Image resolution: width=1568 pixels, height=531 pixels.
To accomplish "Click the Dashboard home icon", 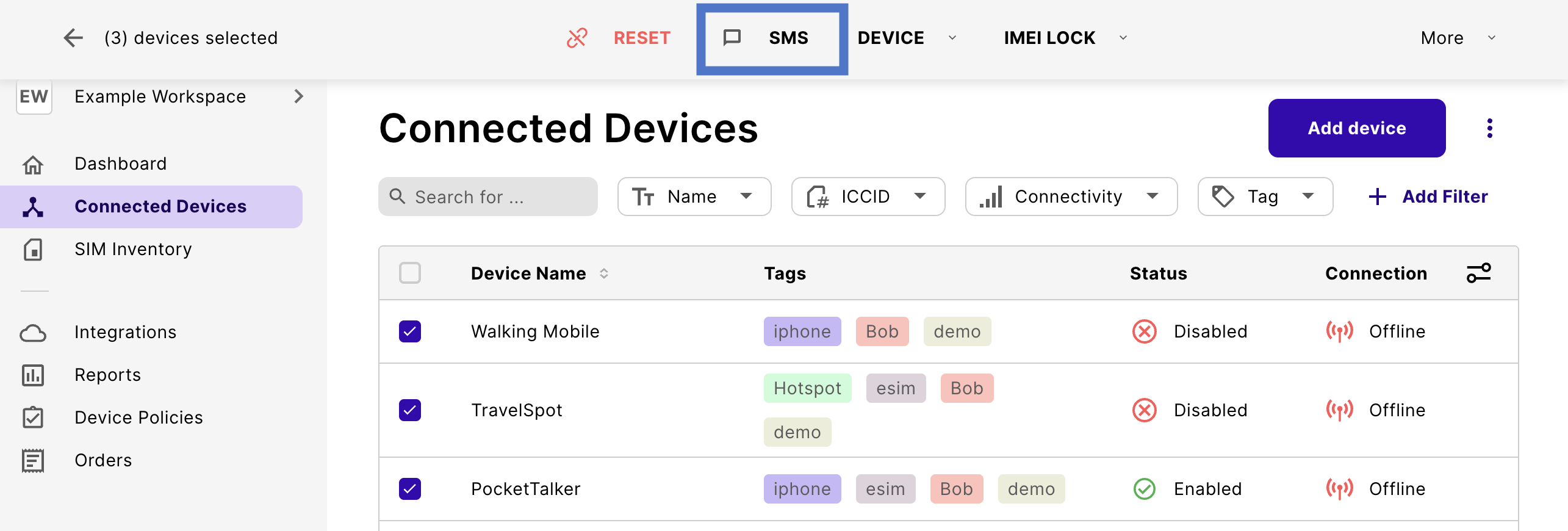I will click(33, 164).
